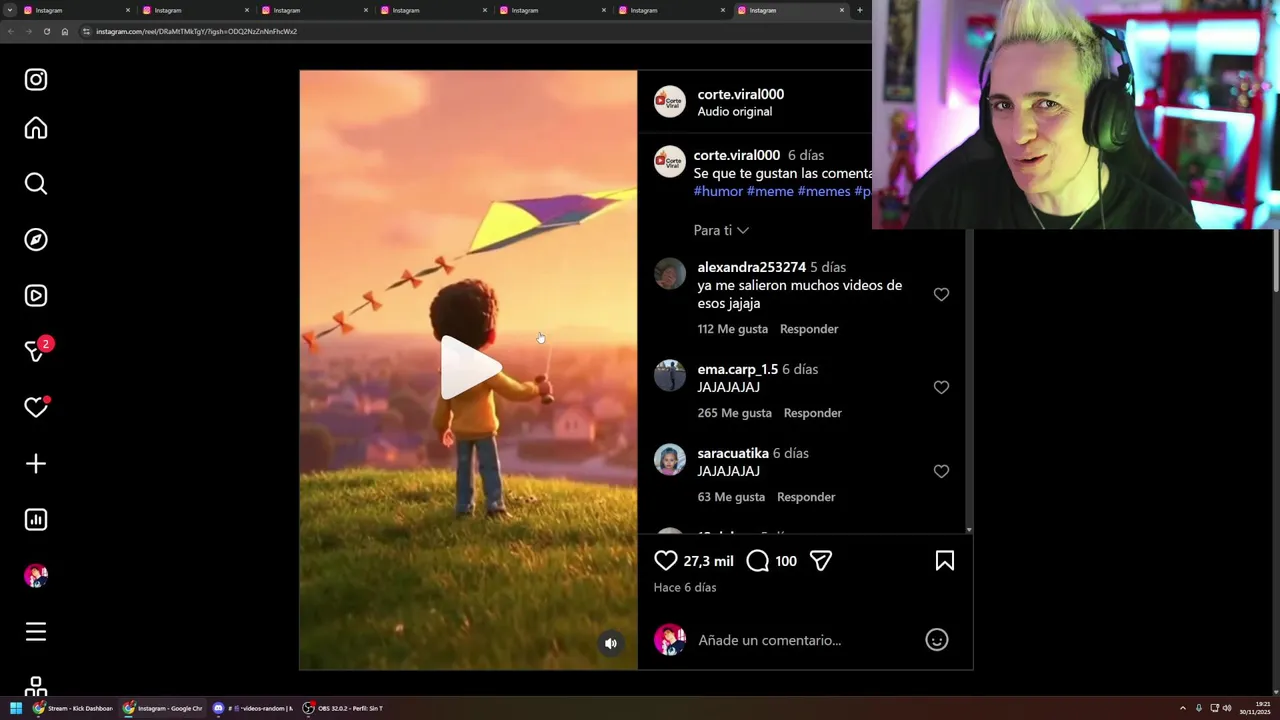The image size is (1280, 720).
Task: Click the comments panel scrollbar
Action: point(969,380)
